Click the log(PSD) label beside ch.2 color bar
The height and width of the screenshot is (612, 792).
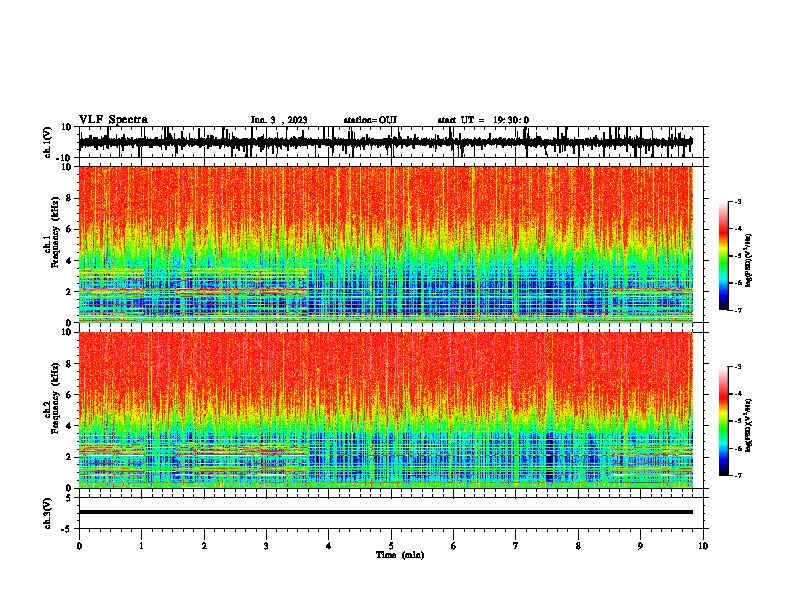748,425
